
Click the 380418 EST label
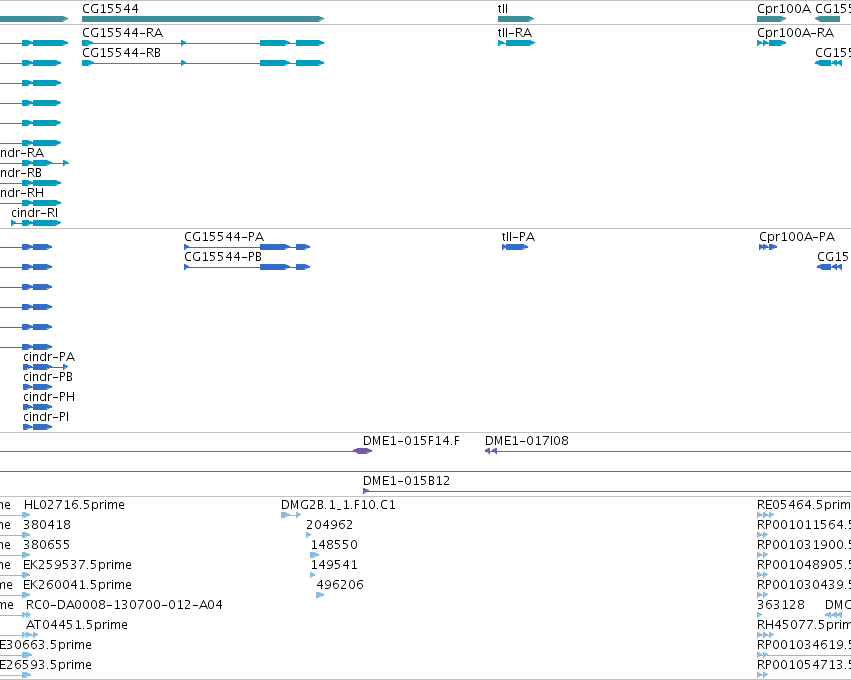[x=47, y=525]
